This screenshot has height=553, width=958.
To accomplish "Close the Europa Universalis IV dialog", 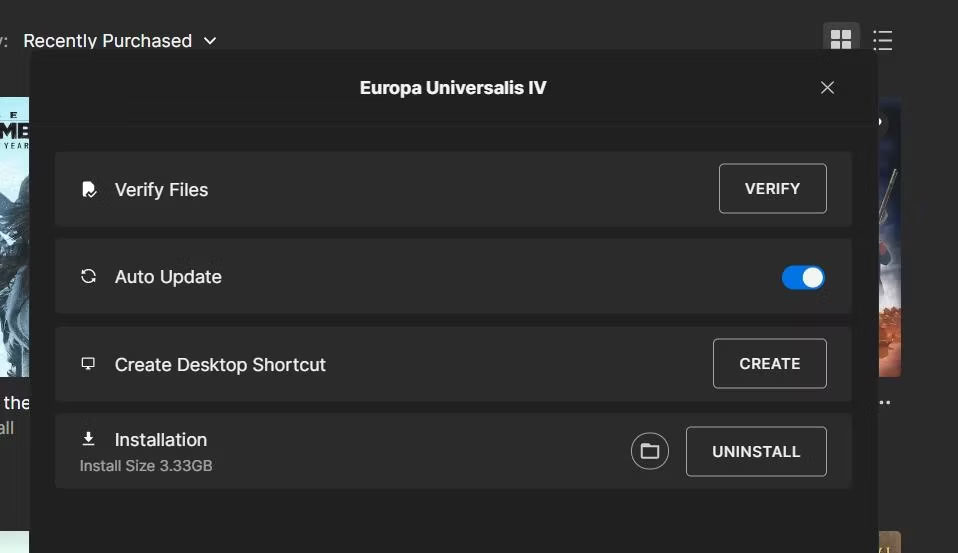I will pos(827,88).
